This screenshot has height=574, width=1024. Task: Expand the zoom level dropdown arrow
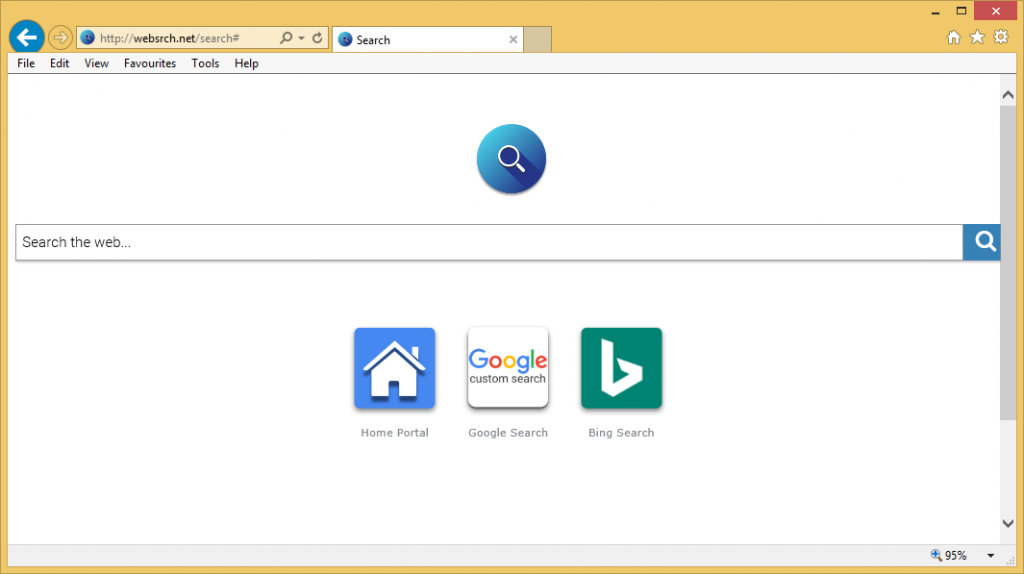click(991, 556)
